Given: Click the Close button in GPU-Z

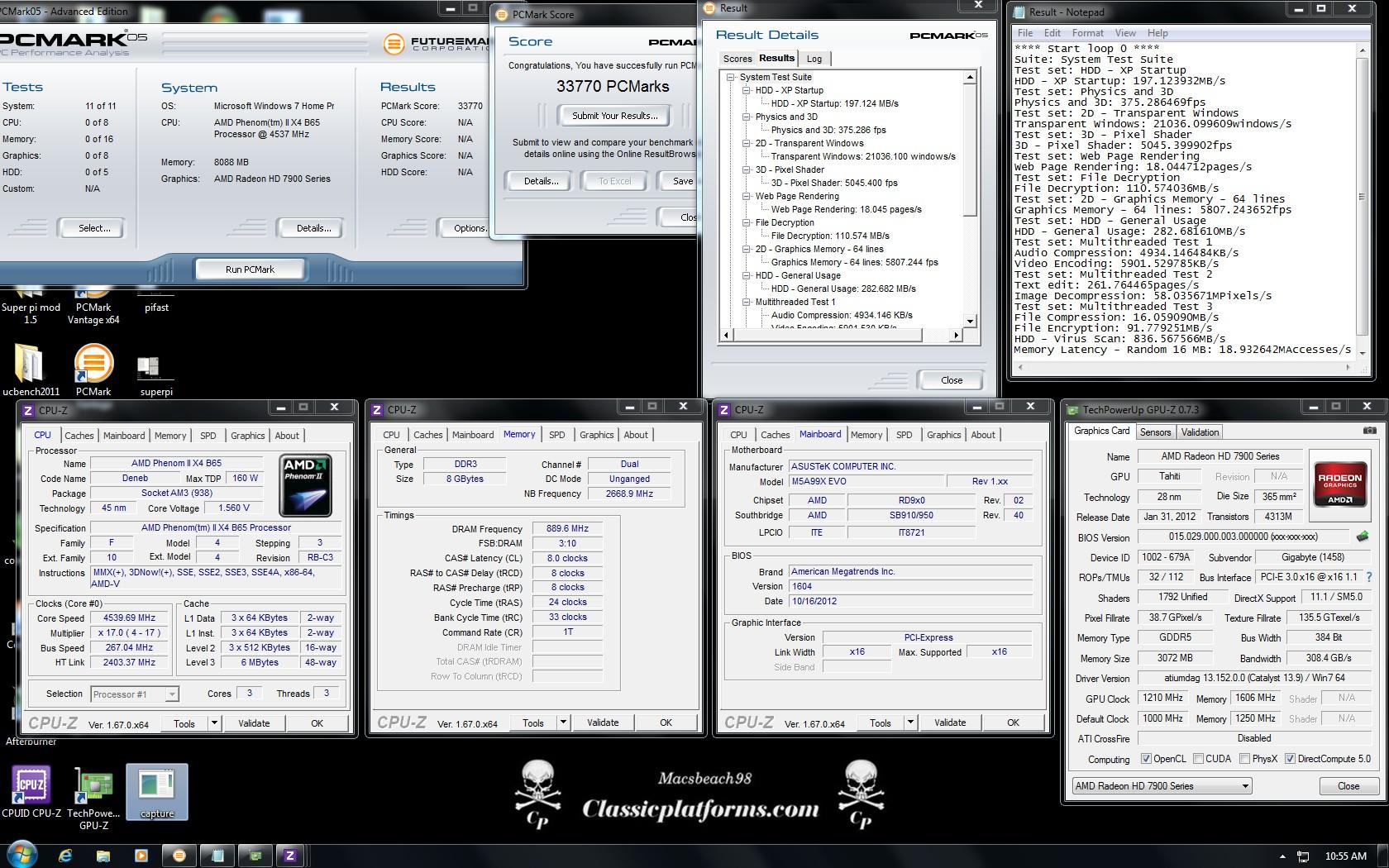Looking at the screenshot, I should click(1348, 786).
